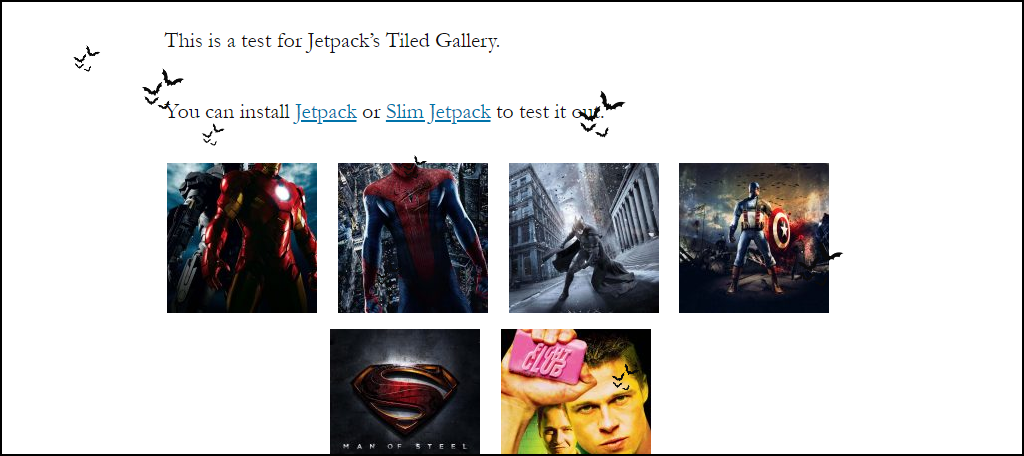This screenshot has width=1024, height=456.
Task: Click the bat cluster at far left margin
Action: point(86,59)
